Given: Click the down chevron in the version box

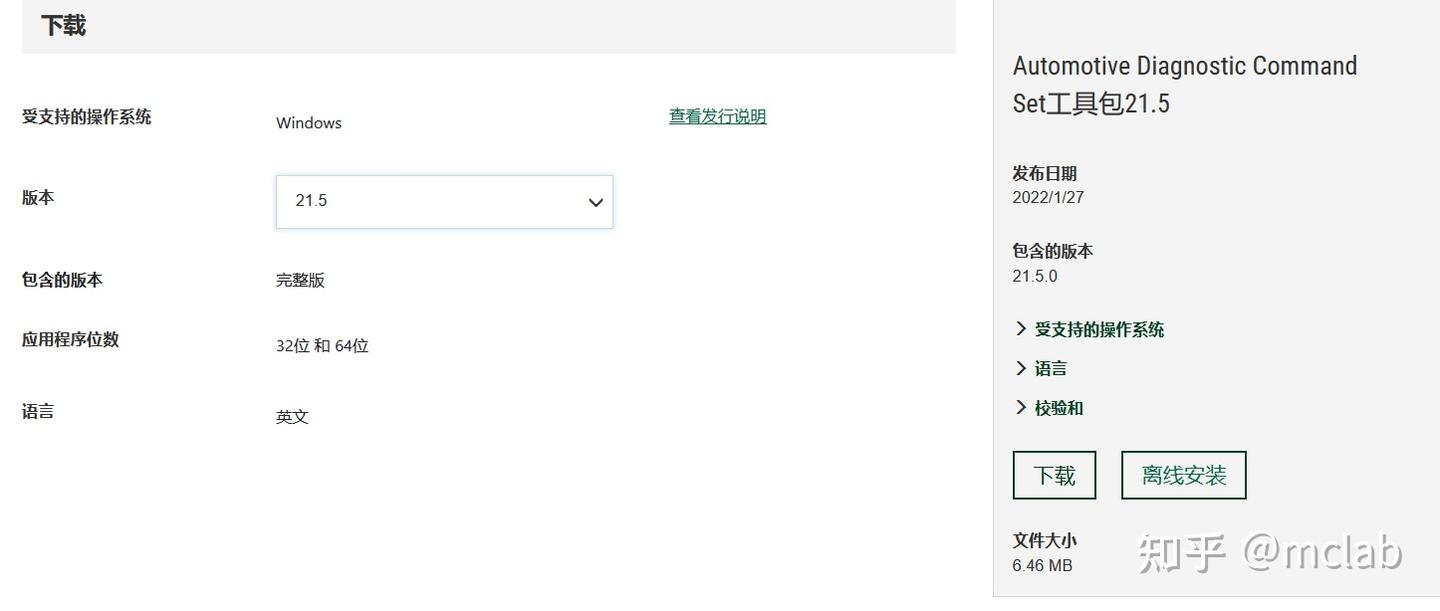Looking at the screenshot, I should tap(596, 202).
